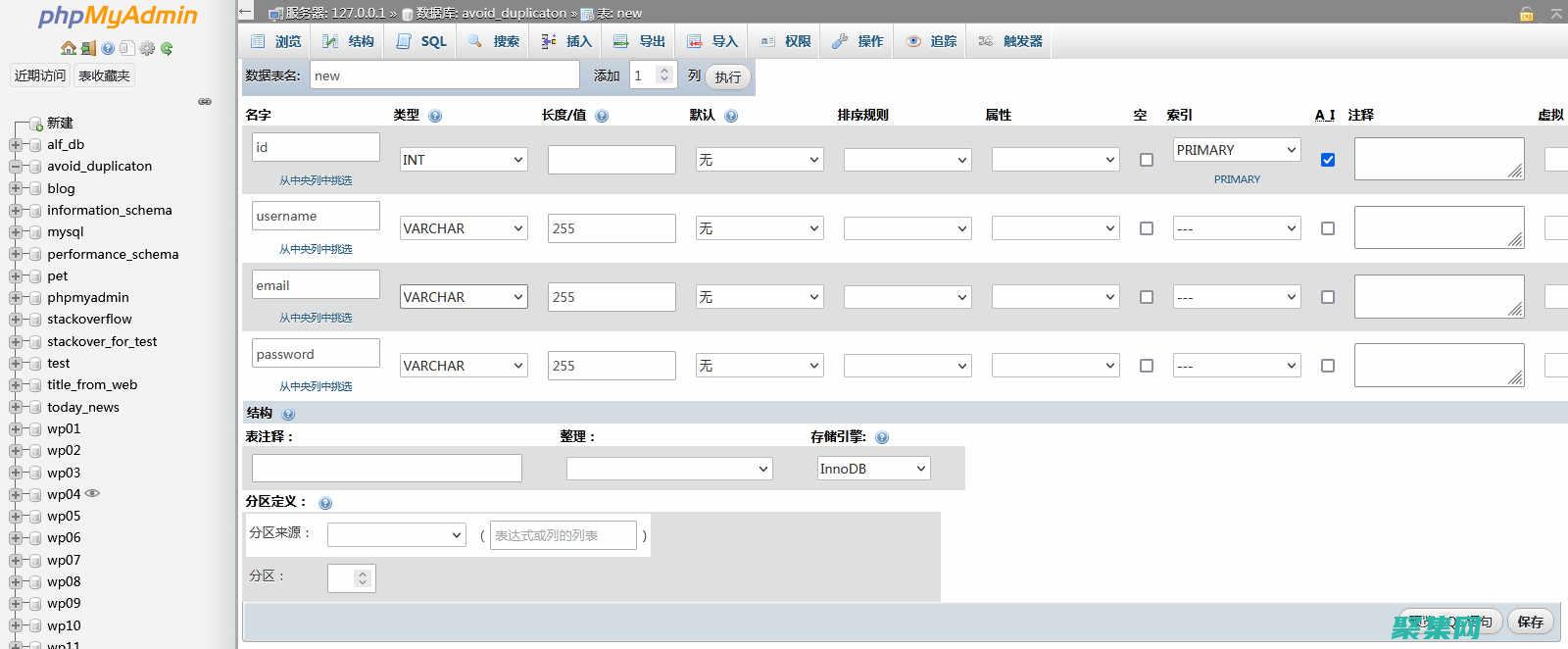Expand the stackoverflow database tree node
Screen dimensions: 1568x649
(x=16, y=320)
